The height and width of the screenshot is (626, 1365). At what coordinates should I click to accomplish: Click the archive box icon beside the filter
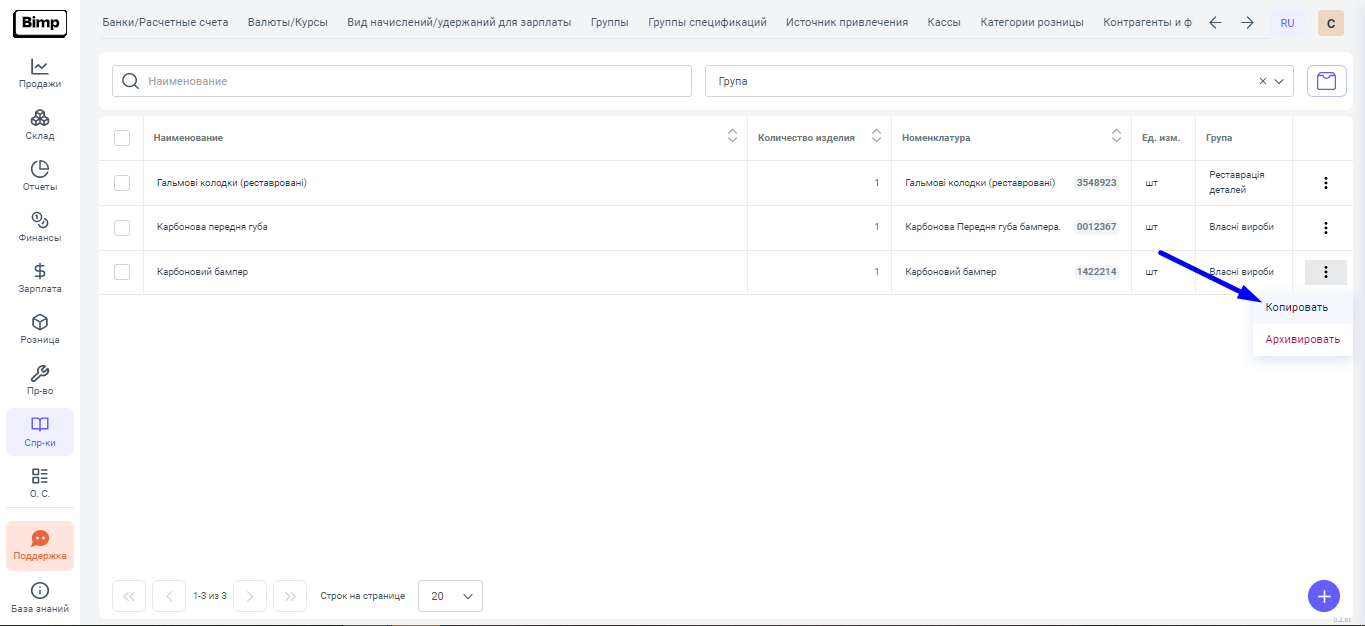tap(1326, 81)
